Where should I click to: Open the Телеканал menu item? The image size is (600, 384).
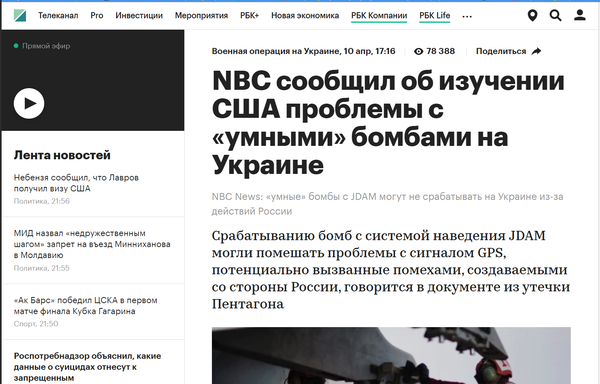pyautogui.click(x=58, y=16)
